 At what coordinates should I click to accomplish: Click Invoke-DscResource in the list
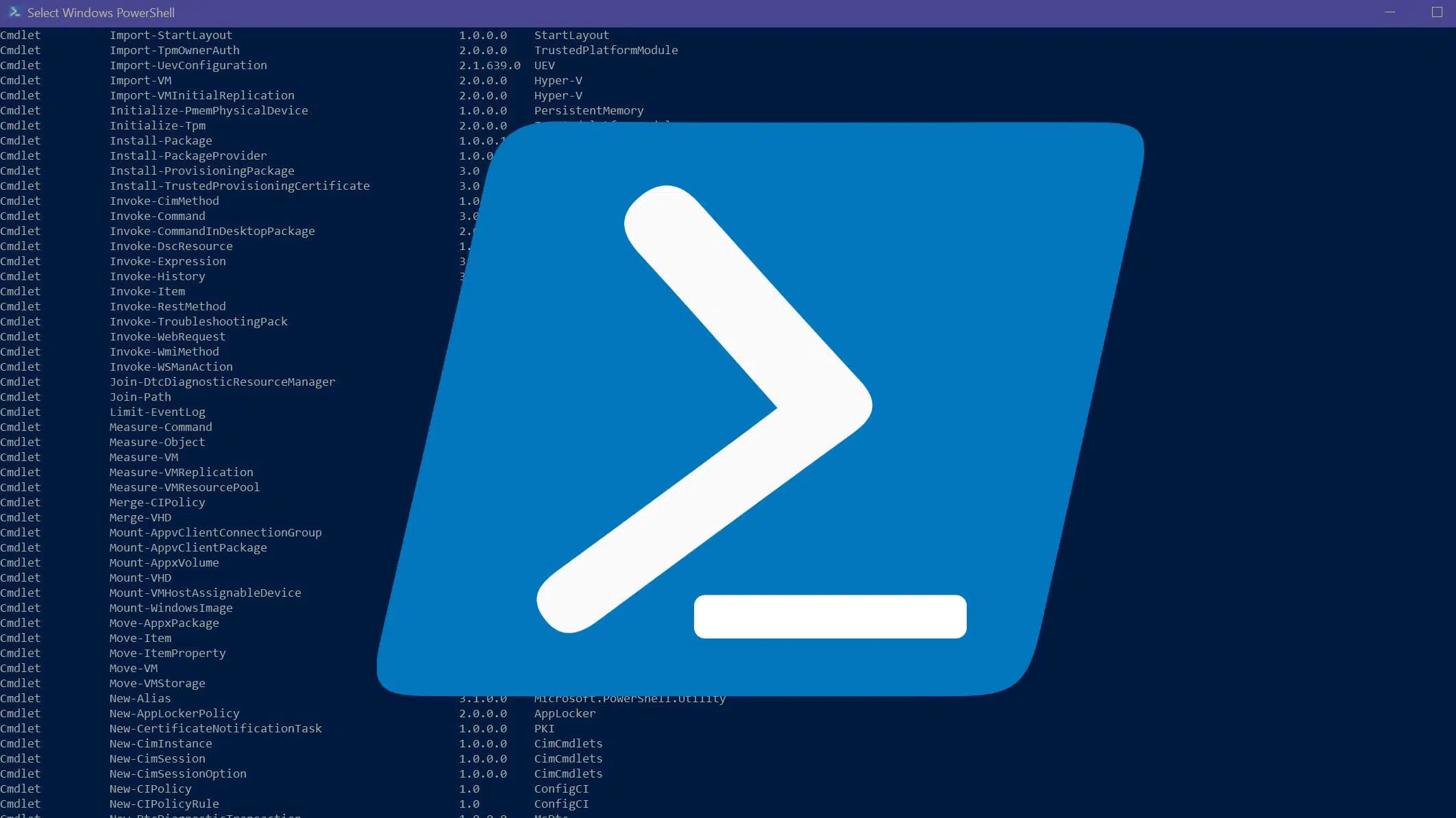[x=171, y=247]
